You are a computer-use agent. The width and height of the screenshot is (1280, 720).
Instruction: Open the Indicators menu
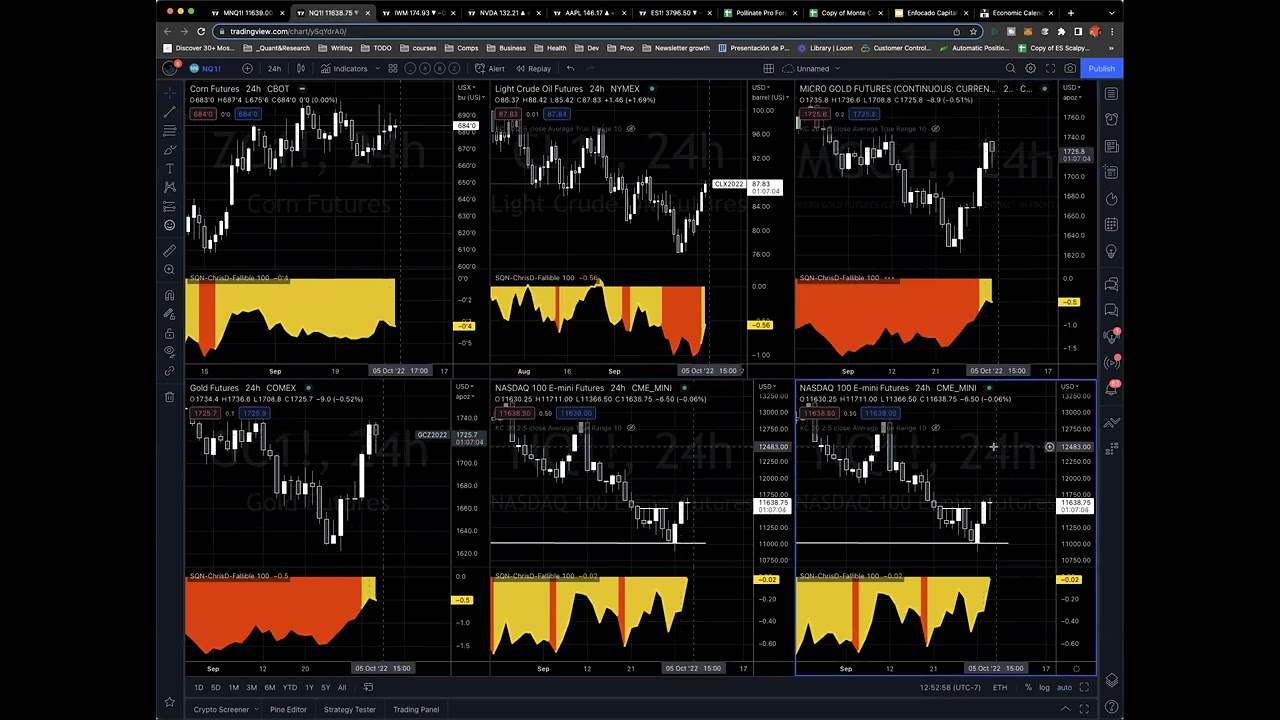click(x=344, y=69)
